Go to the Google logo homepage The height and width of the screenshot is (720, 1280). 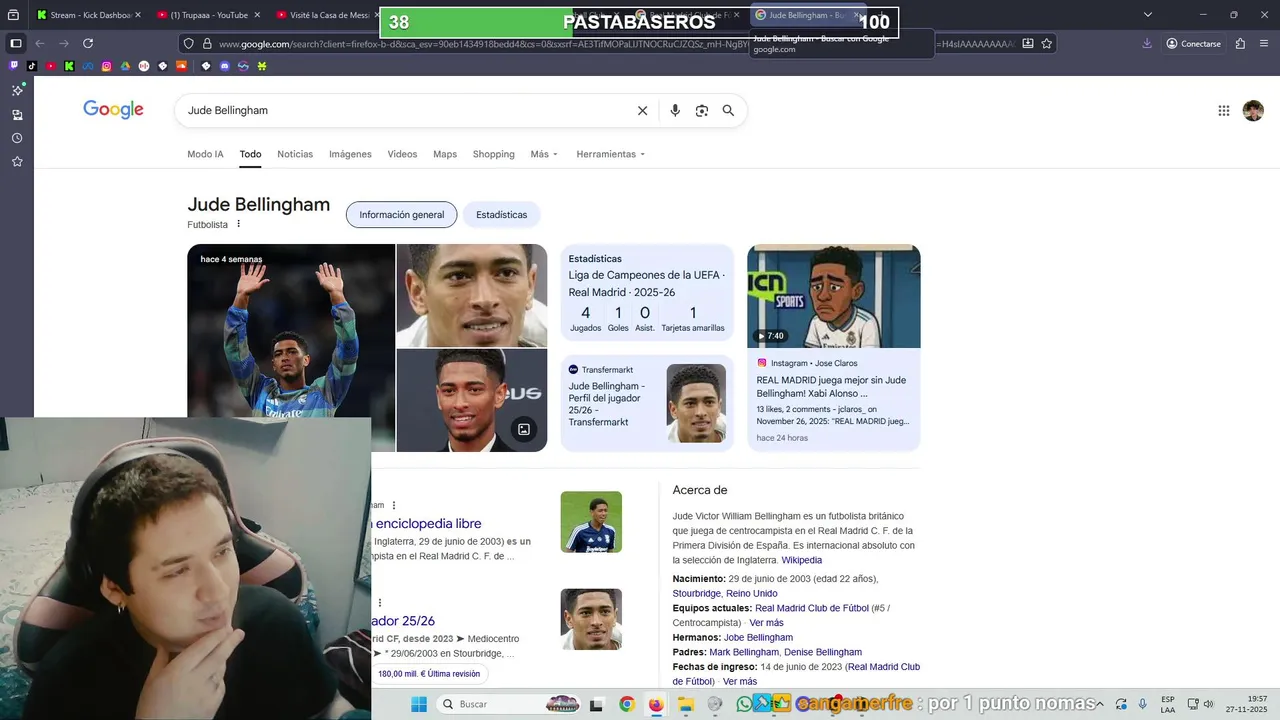click(x=113, y=110)
